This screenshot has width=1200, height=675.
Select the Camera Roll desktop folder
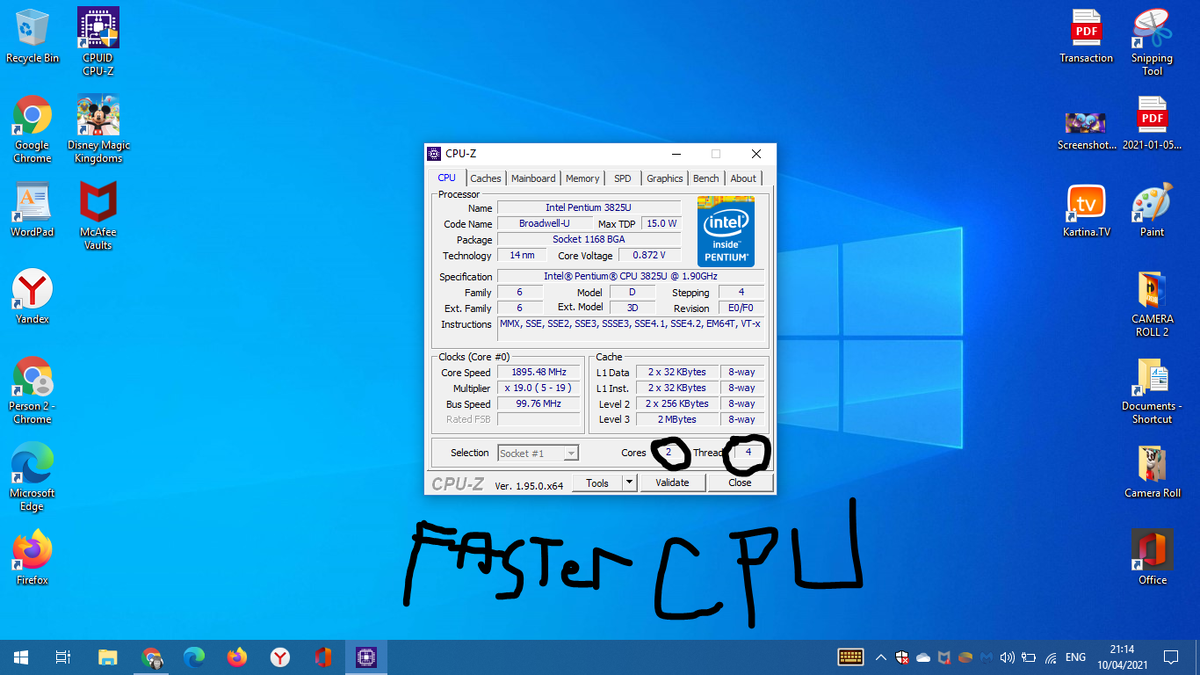pos(1152,471)
